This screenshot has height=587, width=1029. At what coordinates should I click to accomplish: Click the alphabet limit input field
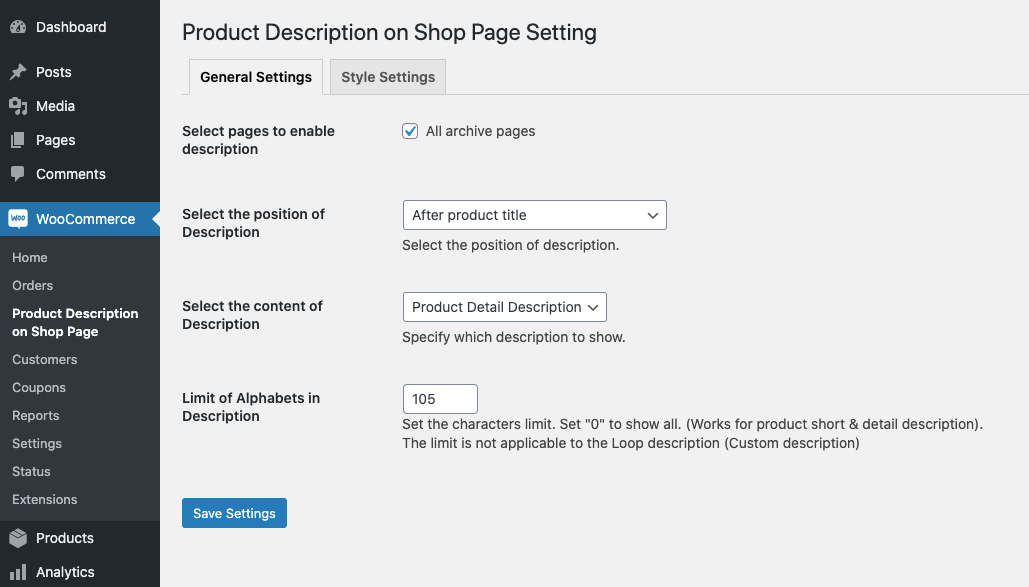click(x=439, y=398)
